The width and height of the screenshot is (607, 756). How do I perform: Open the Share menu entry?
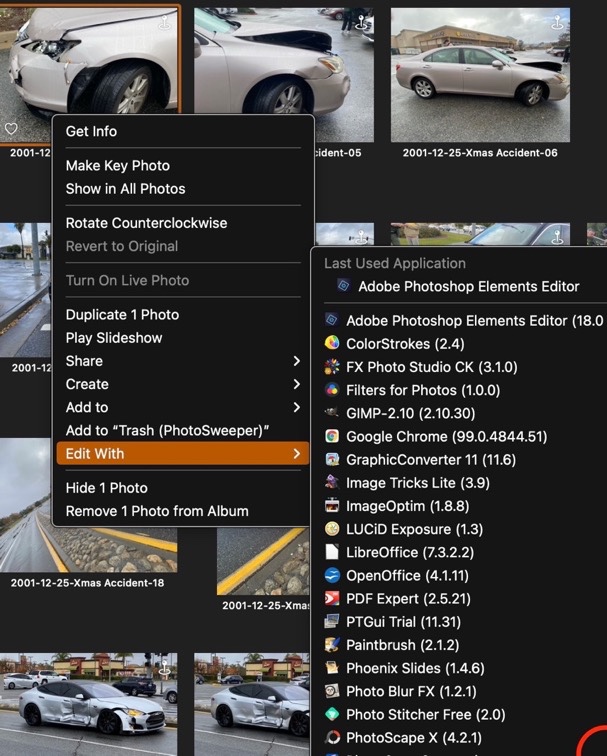(183, 361)
